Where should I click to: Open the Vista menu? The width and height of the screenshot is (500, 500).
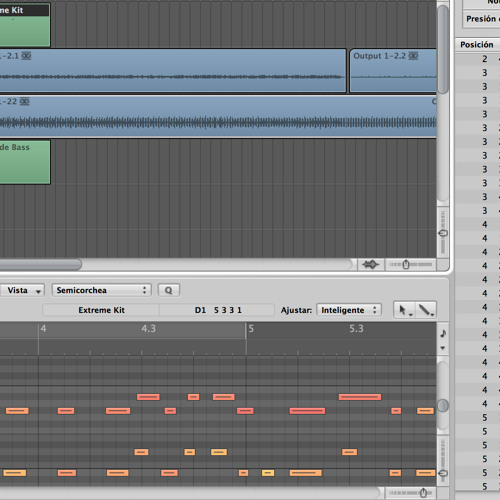pos(22,290)
